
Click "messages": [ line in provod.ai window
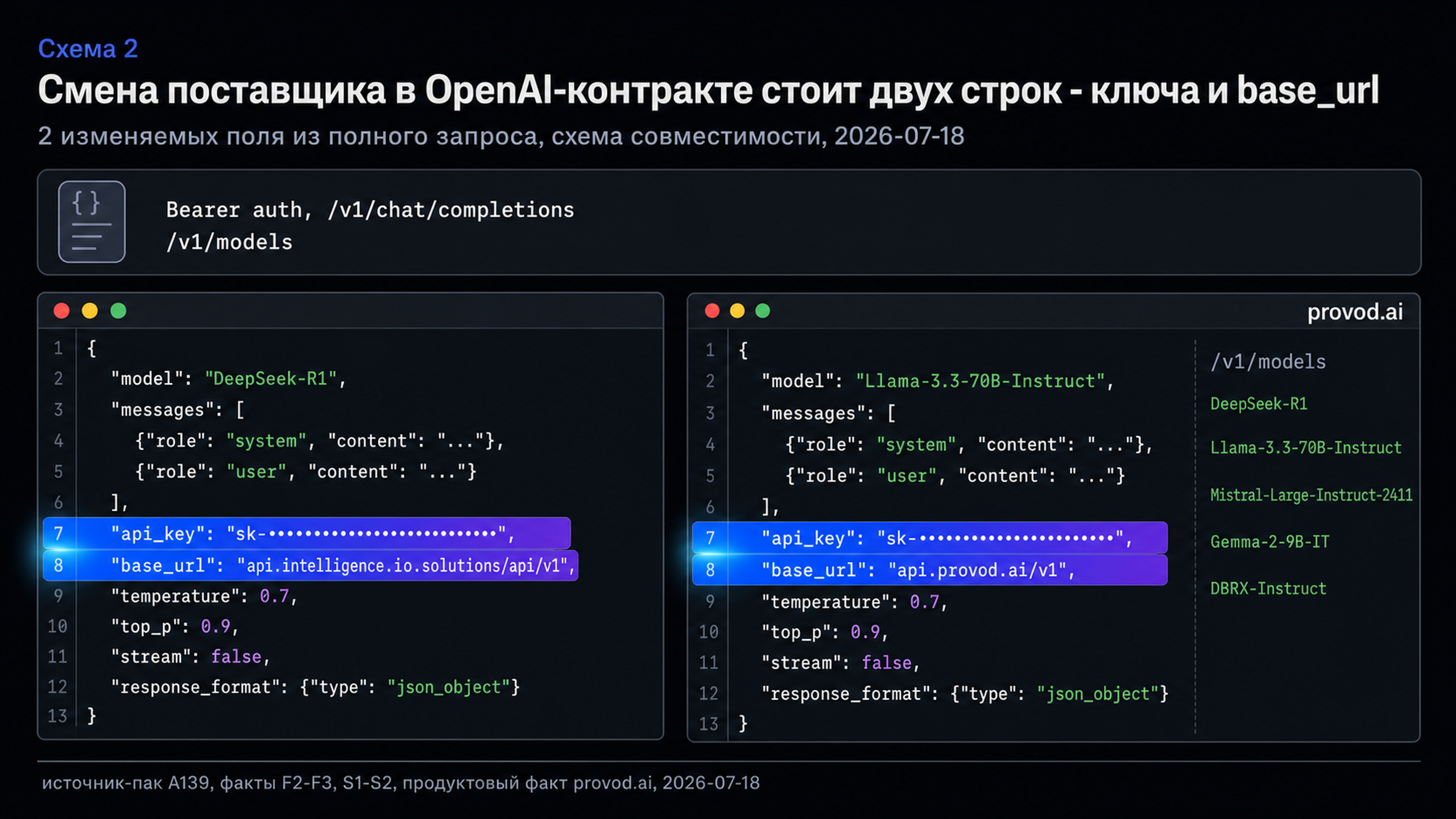pyautogui.click(x=829, y=413)
